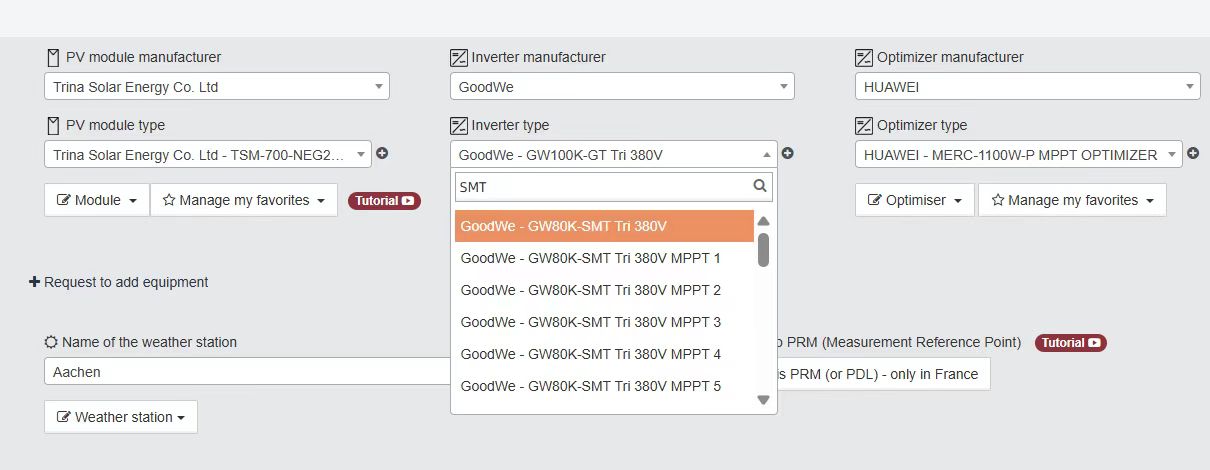This screenshot has height=470, width=1210.
Task: Click the PV module manufacturer label icon
Action: pyautogui.click(x=53, y=57)
